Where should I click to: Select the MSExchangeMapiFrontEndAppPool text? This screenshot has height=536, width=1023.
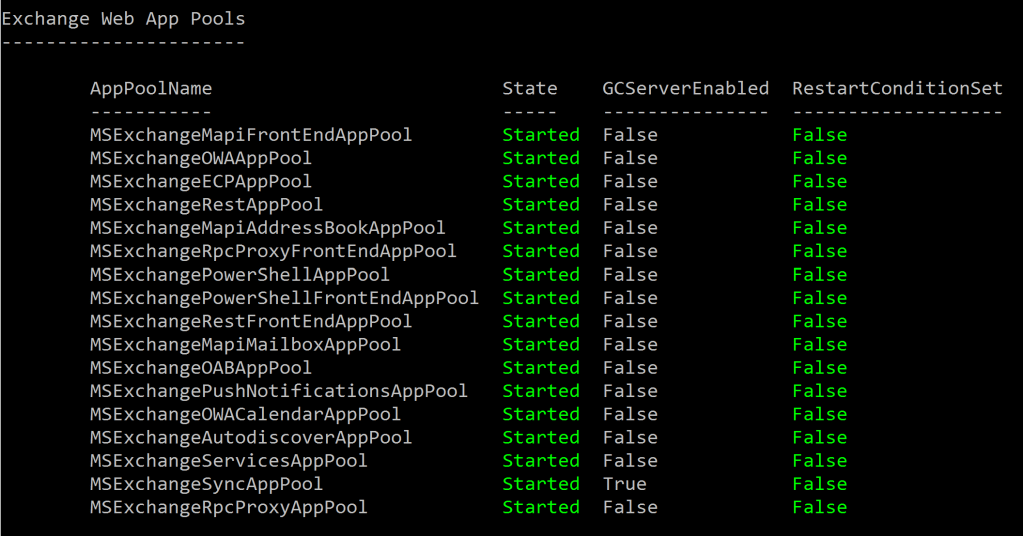251,135
